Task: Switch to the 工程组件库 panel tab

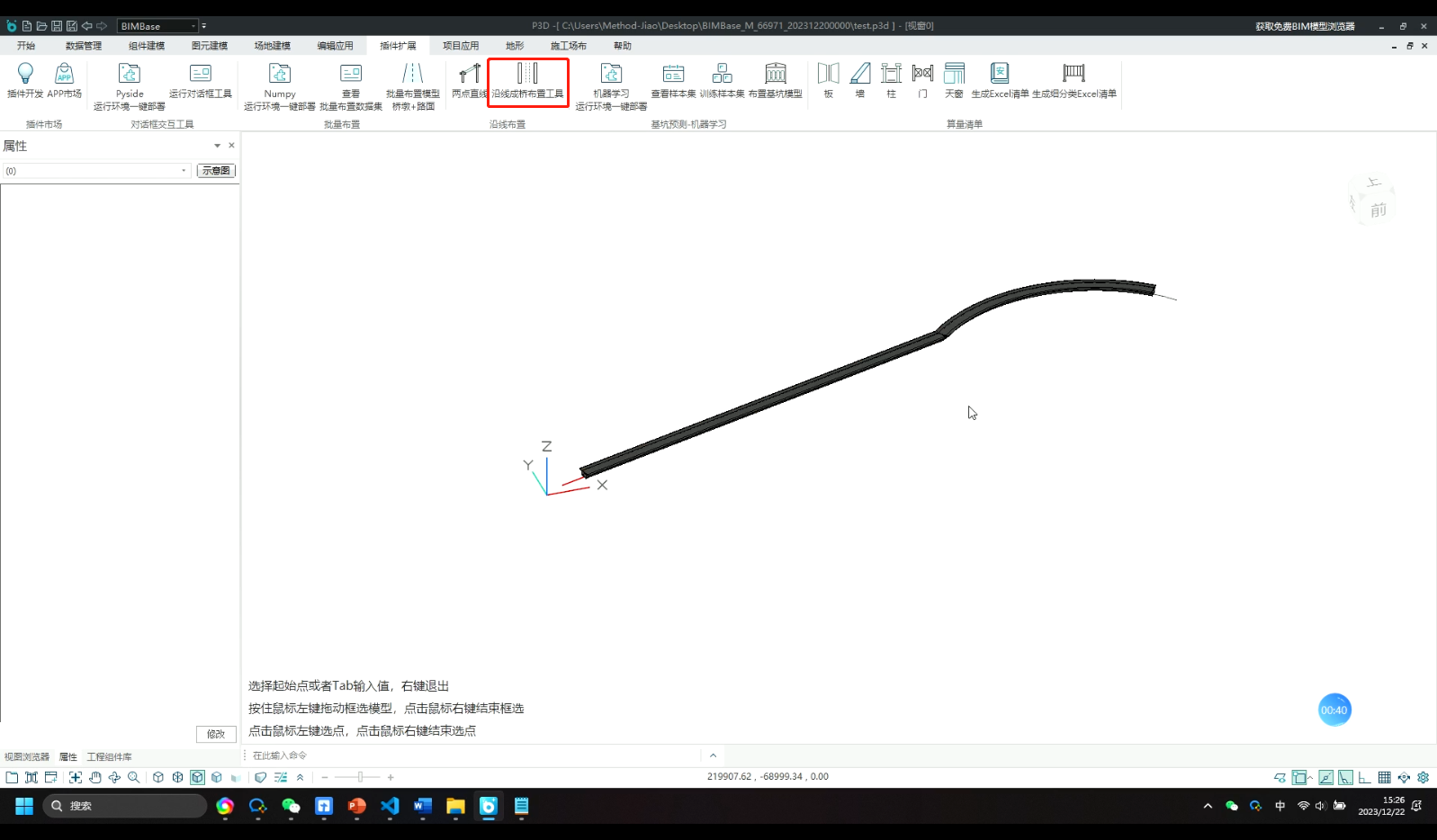Action: click(109, 757)
